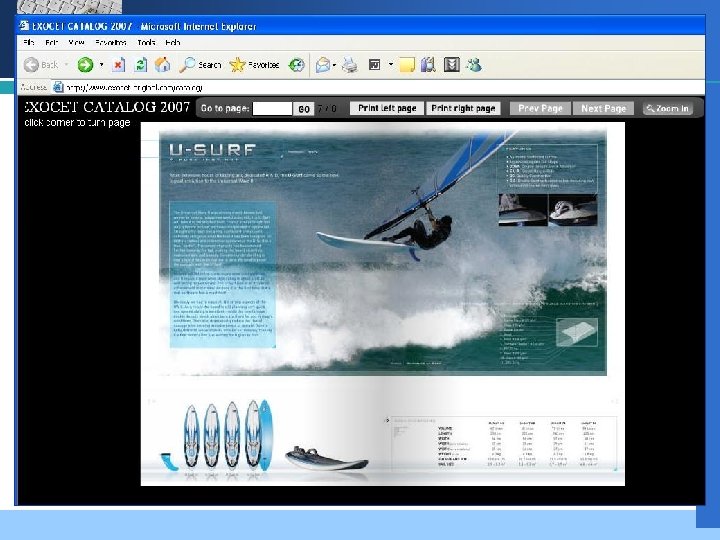Click the Zoom In button

668,108
